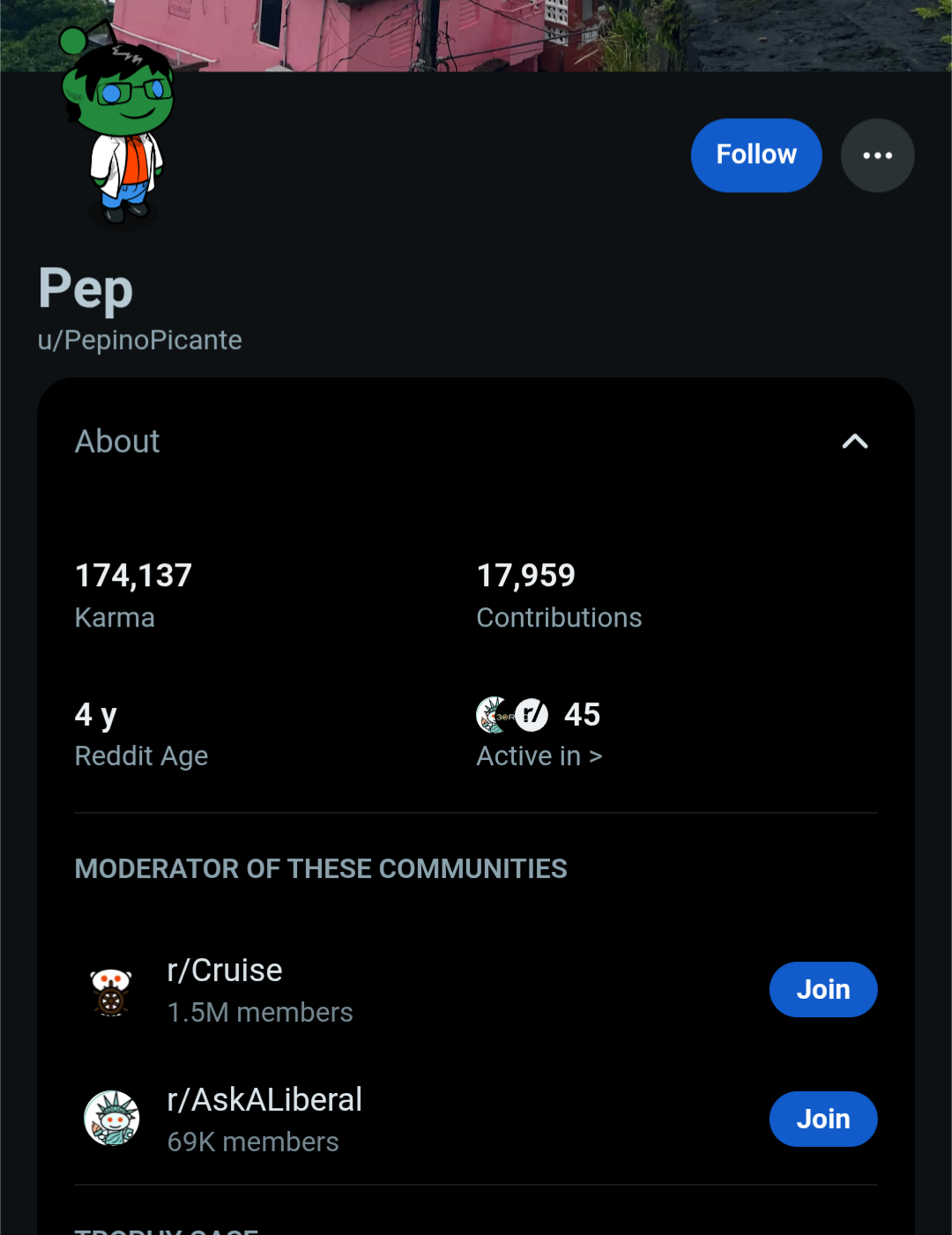Tap the About section heading
The image size is (952, 1235).
point(117,442)
